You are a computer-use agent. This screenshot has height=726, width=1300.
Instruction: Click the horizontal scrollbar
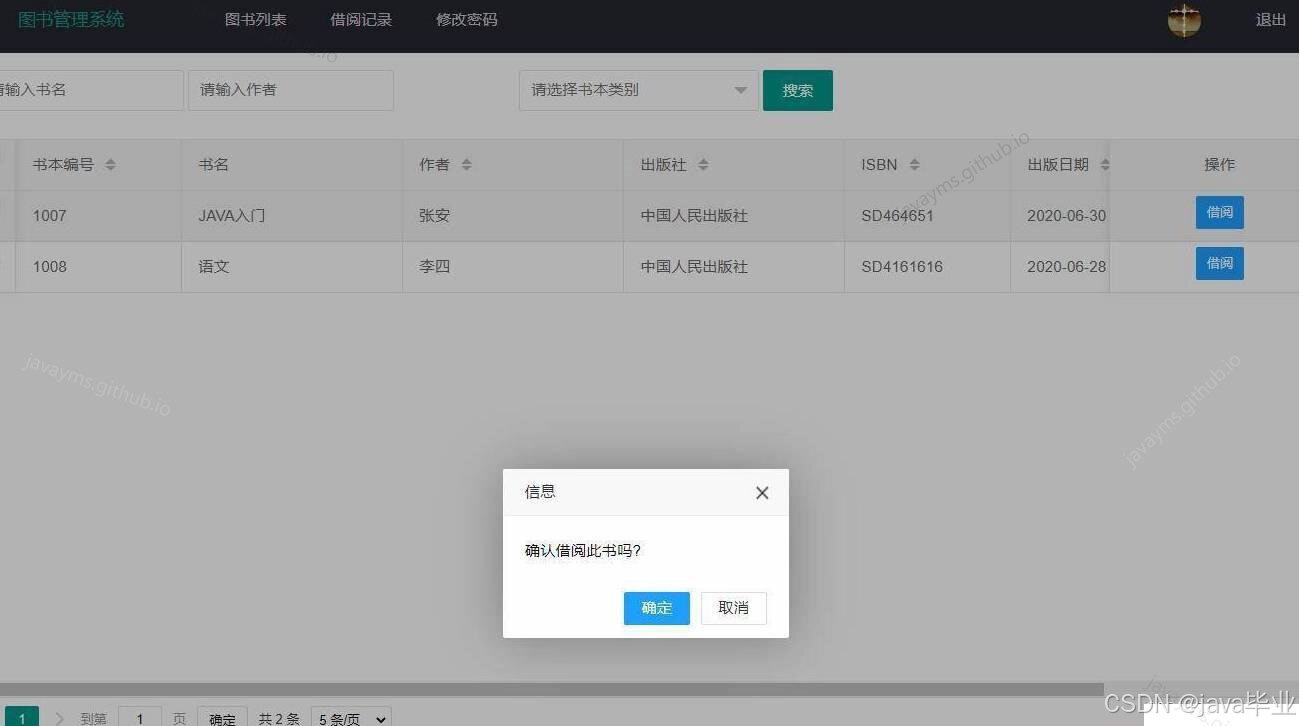point(550,690)
